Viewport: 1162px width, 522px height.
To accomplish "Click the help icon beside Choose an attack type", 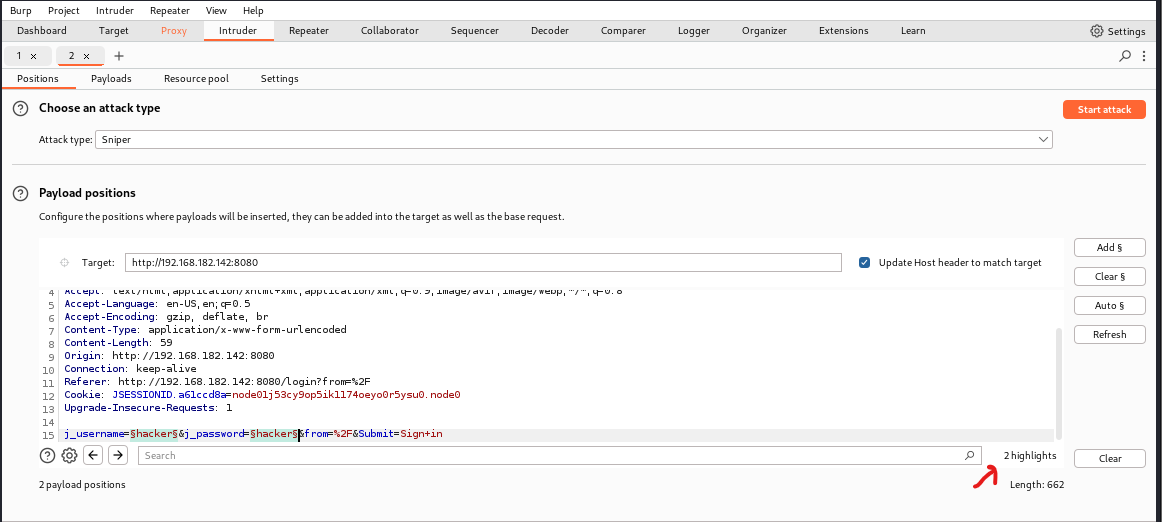I will pos(20,108).
